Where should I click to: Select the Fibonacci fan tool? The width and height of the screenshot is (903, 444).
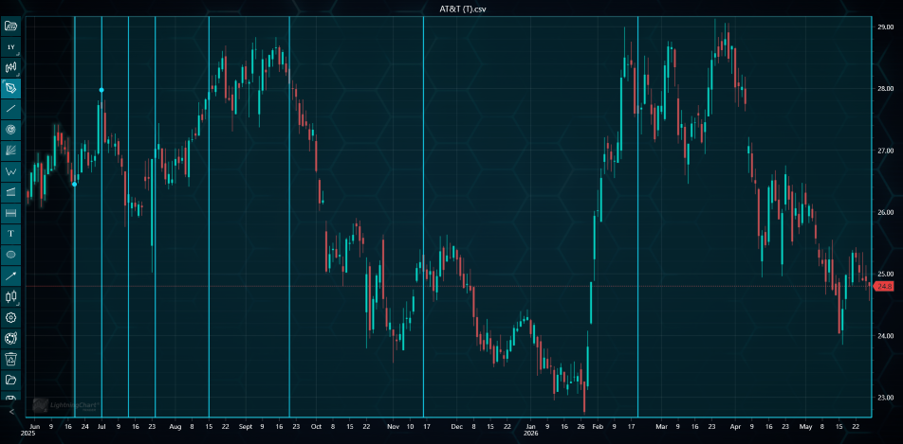pos(11,150)
